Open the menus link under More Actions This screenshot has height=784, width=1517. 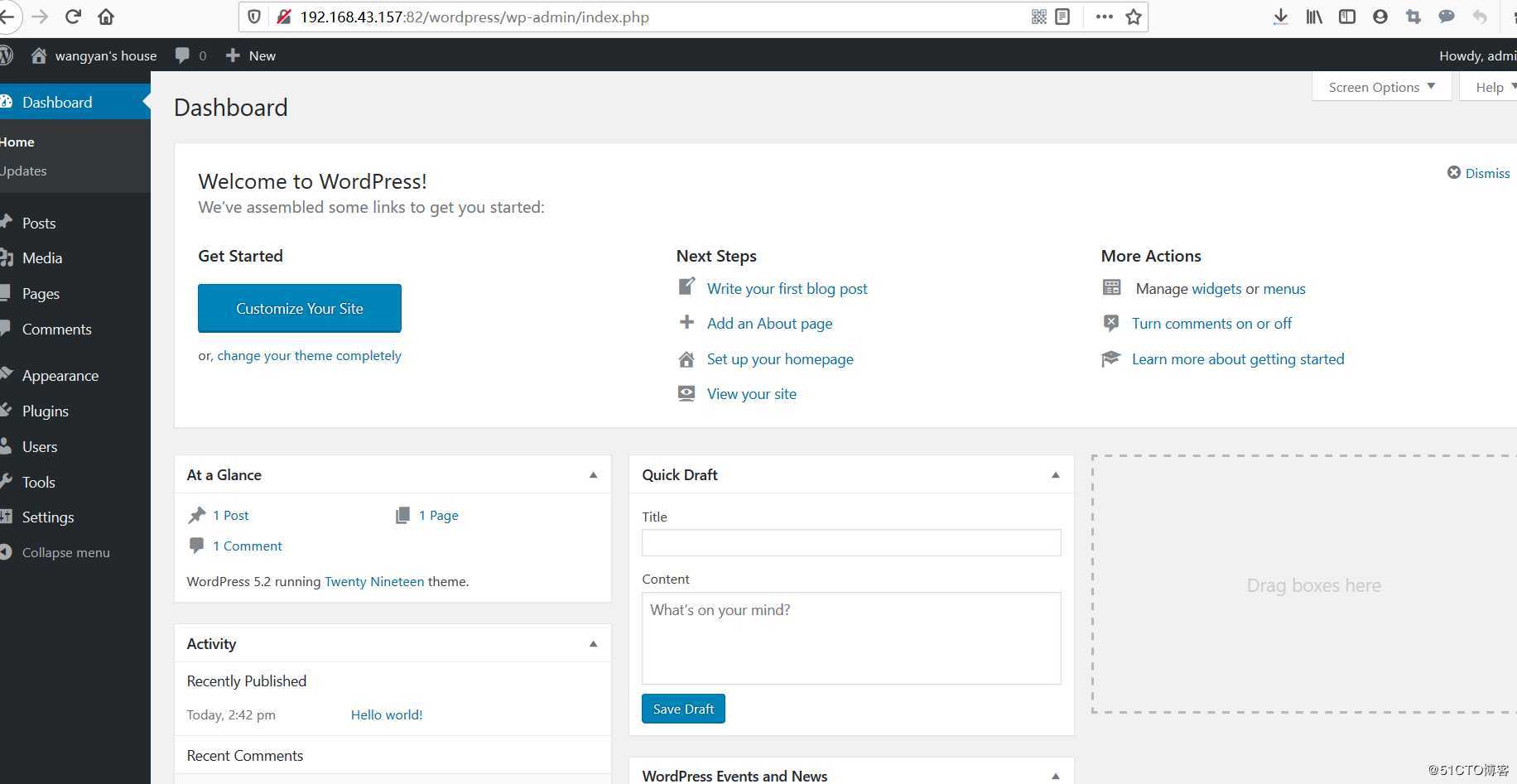coord(1284,288)
